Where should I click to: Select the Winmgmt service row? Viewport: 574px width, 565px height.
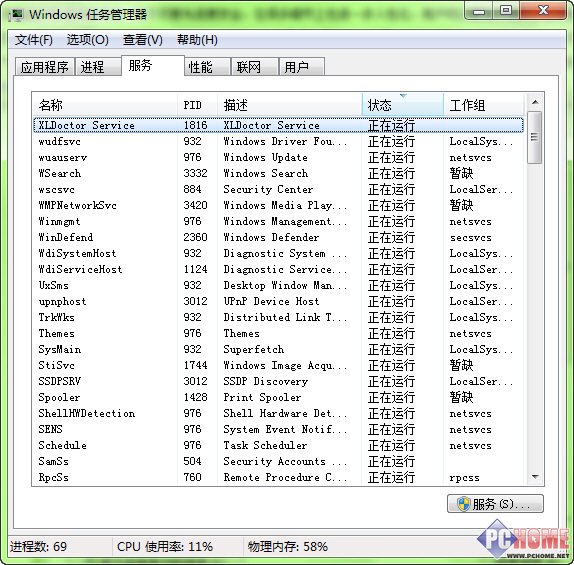(278, 222)
